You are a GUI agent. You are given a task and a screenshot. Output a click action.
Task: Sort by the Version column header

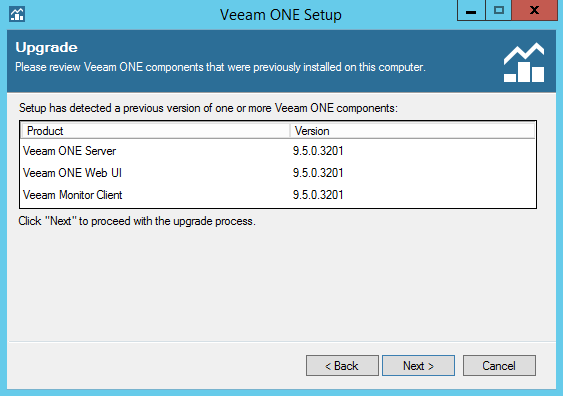point(413,131)
